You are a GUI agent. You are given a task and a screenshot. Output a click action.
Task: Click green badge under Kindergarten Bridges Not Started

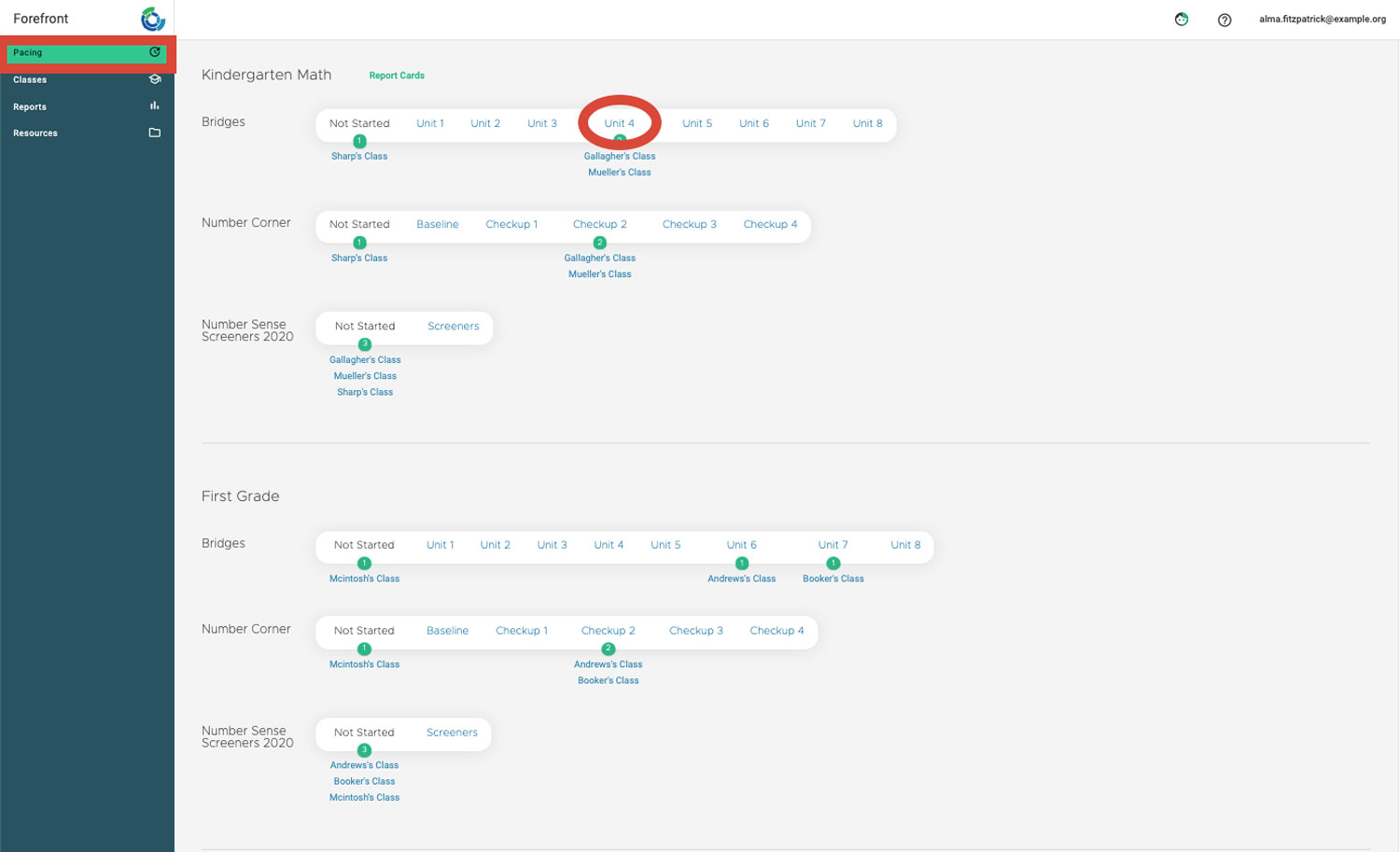[359, 141]
